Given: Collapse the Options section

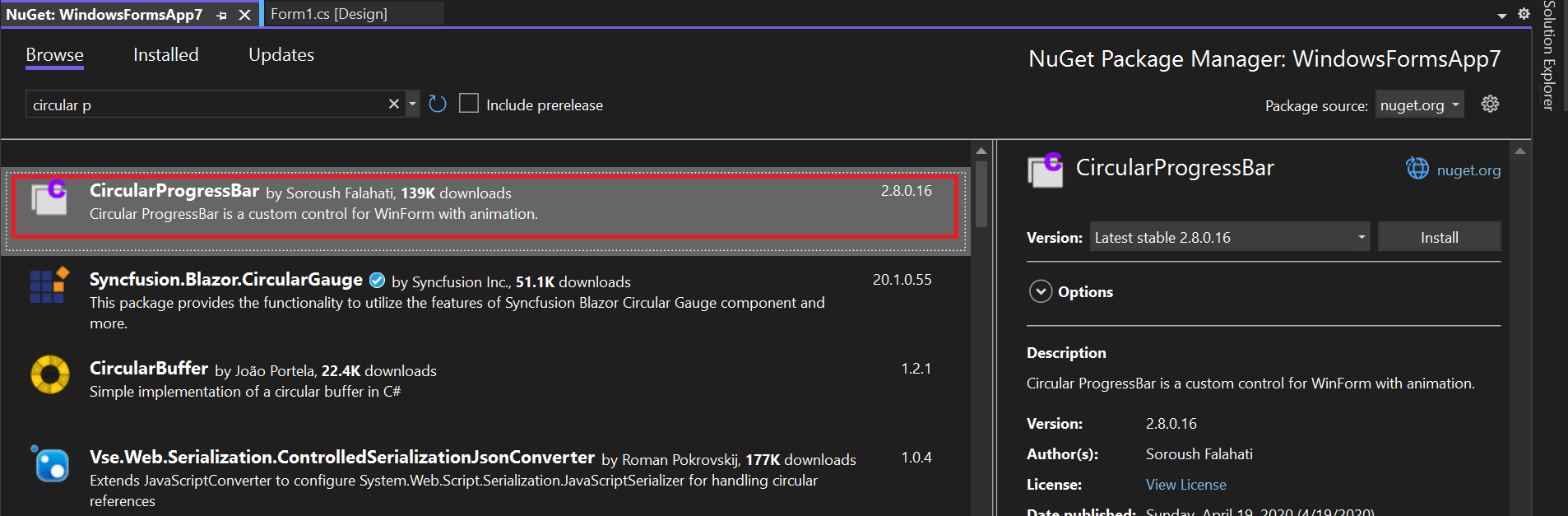Looking at the screenshot, I should coord(1041,291).
